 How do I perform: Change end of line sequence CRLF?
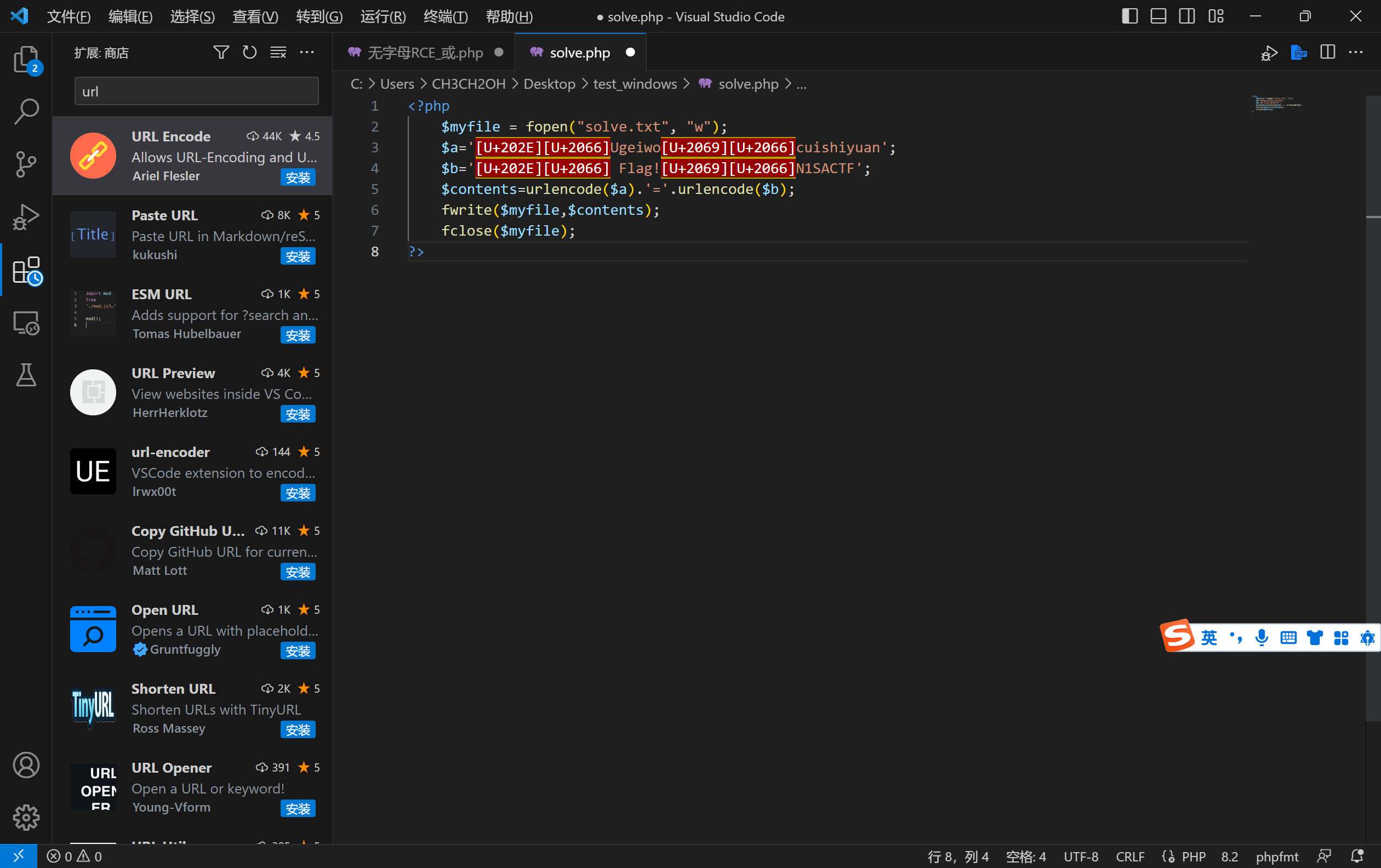point(1130,856)
